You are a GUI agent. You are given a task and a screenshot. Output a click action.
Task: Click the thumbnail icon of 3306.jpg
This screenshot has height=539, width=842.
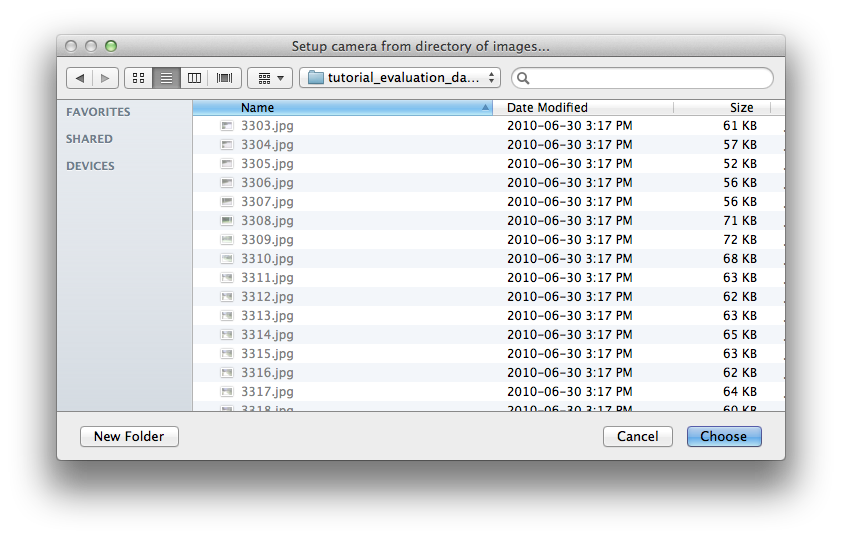pyautogui.click(x=227, y=183)
